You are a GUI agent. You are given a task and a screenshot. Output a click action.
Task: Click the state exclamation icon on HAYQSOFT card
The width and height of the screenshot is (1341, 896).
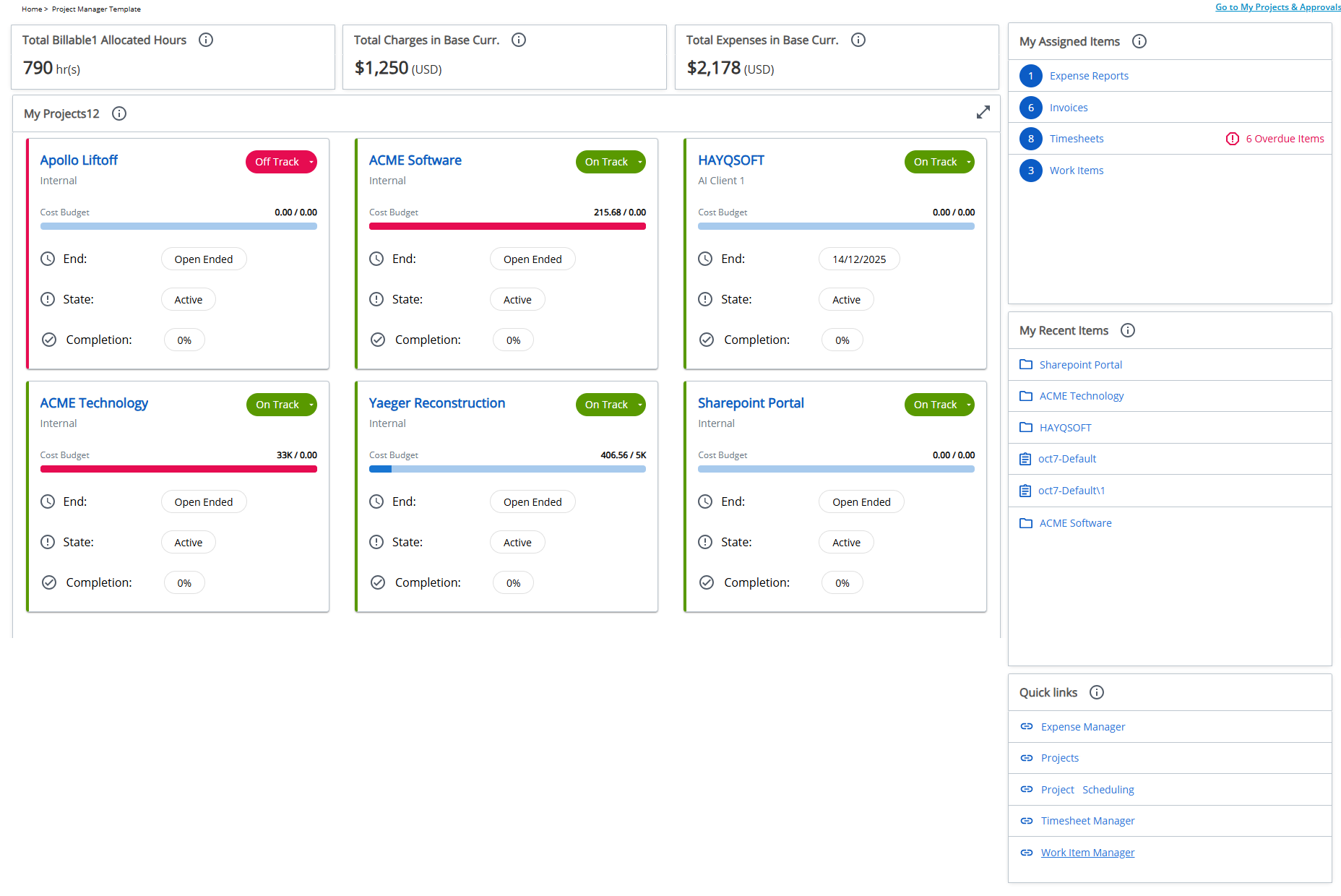click(x=705, y=299)
